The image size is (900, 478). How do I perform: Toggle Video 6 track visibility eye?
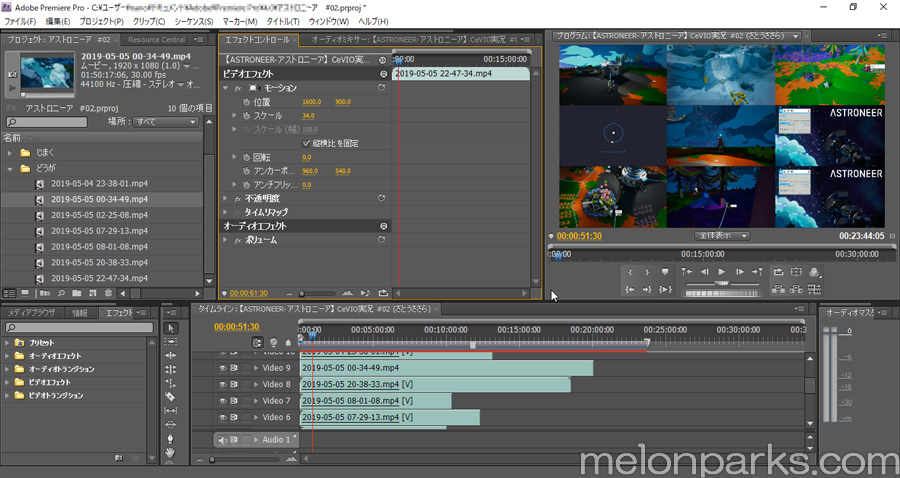click(223, 417)
